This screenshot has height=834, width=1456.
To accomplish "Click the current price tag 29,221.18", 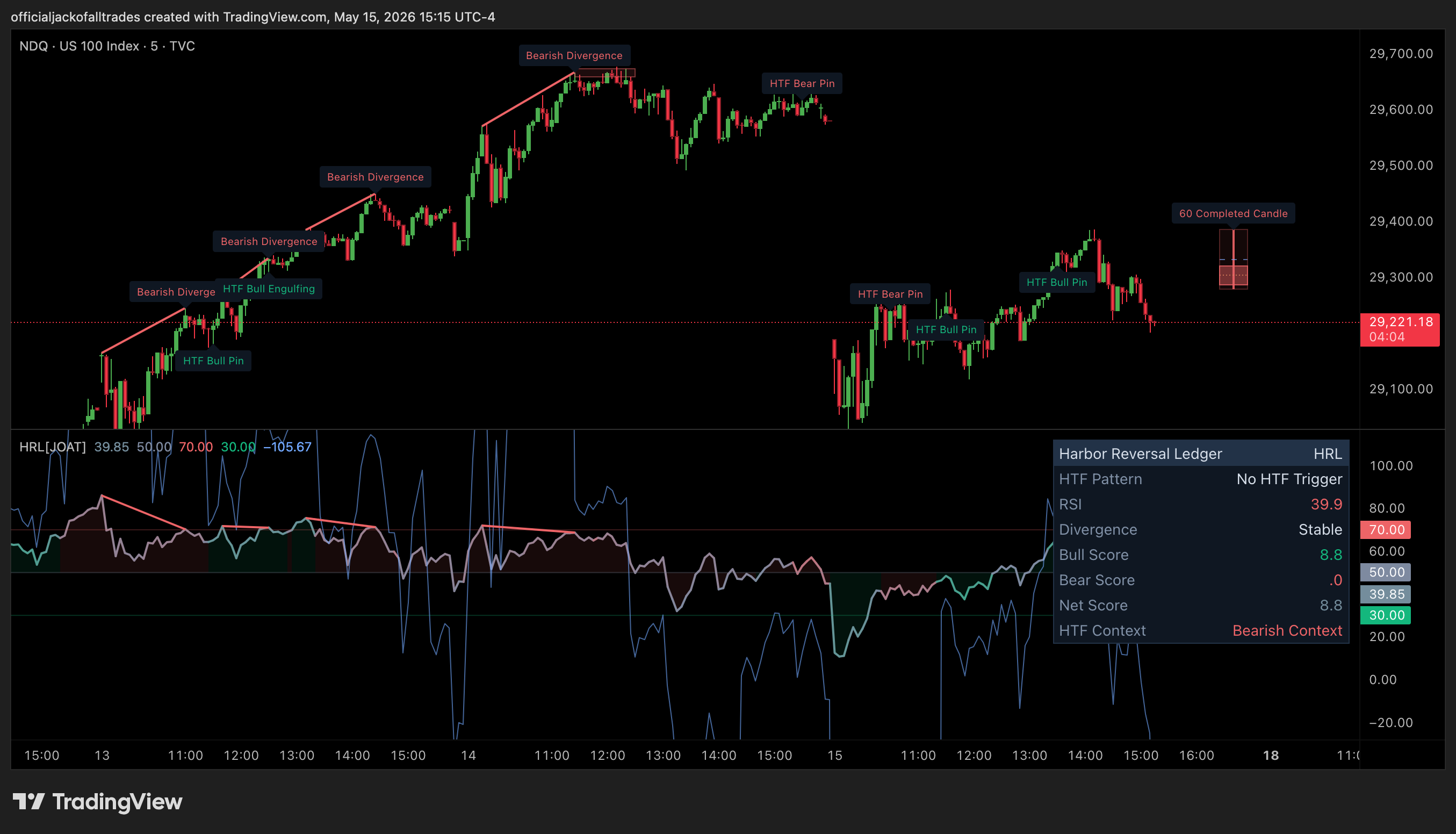I will (x=1399, y=329).
